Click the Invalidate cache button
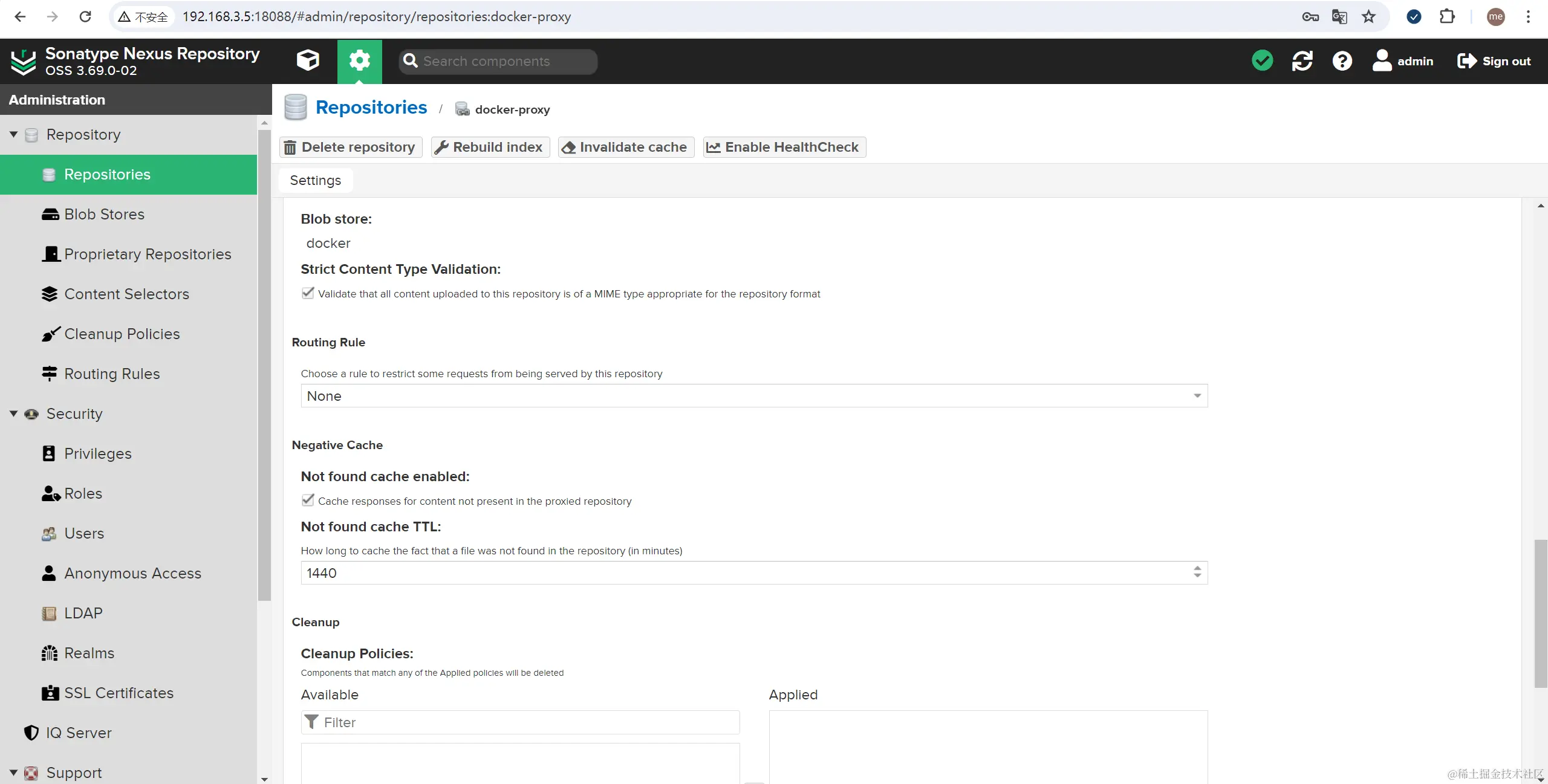The height and width of the screenshot is (784, 1548). tap(625, 147)
